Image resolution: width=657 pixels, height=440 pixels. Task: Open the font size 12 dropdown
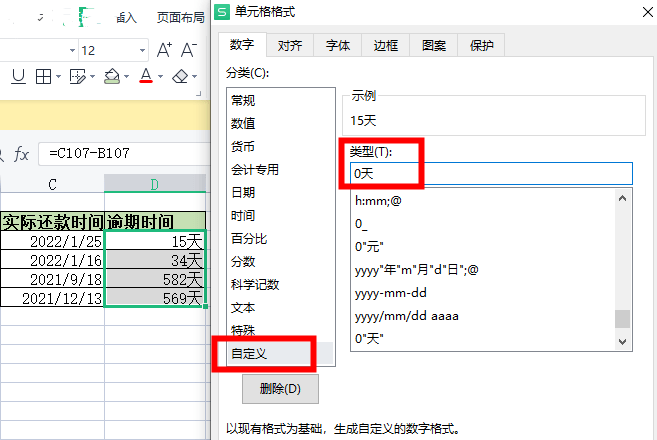point(142,51)
